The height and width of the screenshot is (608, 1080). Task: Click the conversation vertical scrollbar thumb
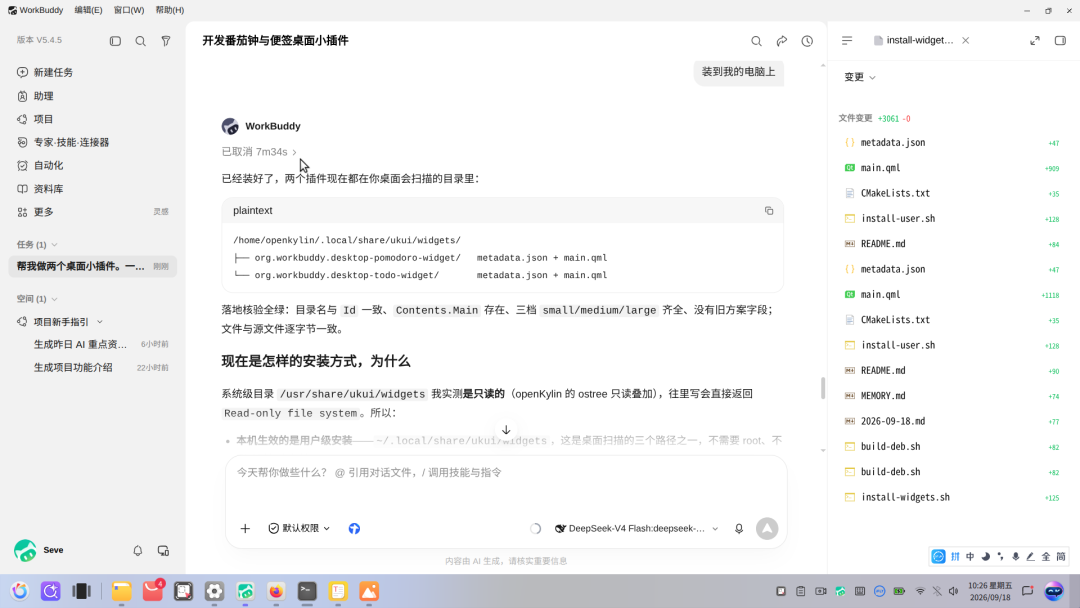(822, 388)
